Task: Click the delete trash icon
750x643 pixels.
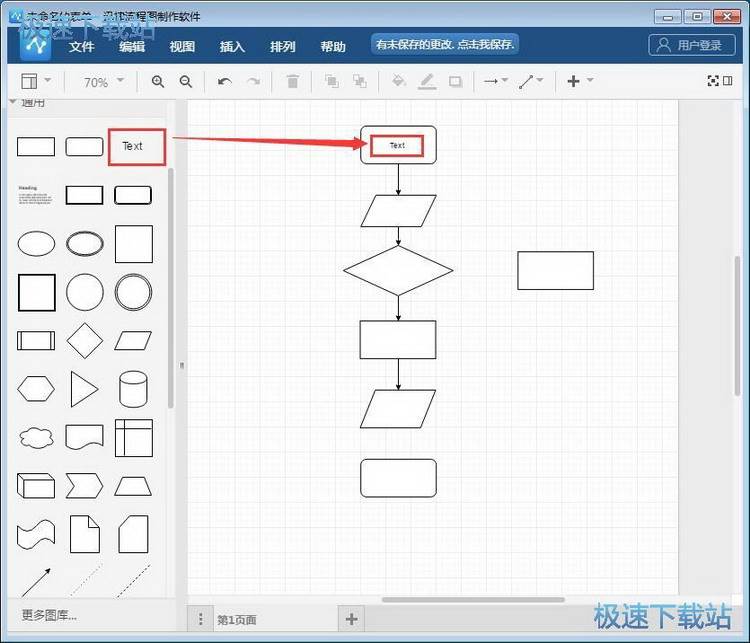Action: pos(293,81)
